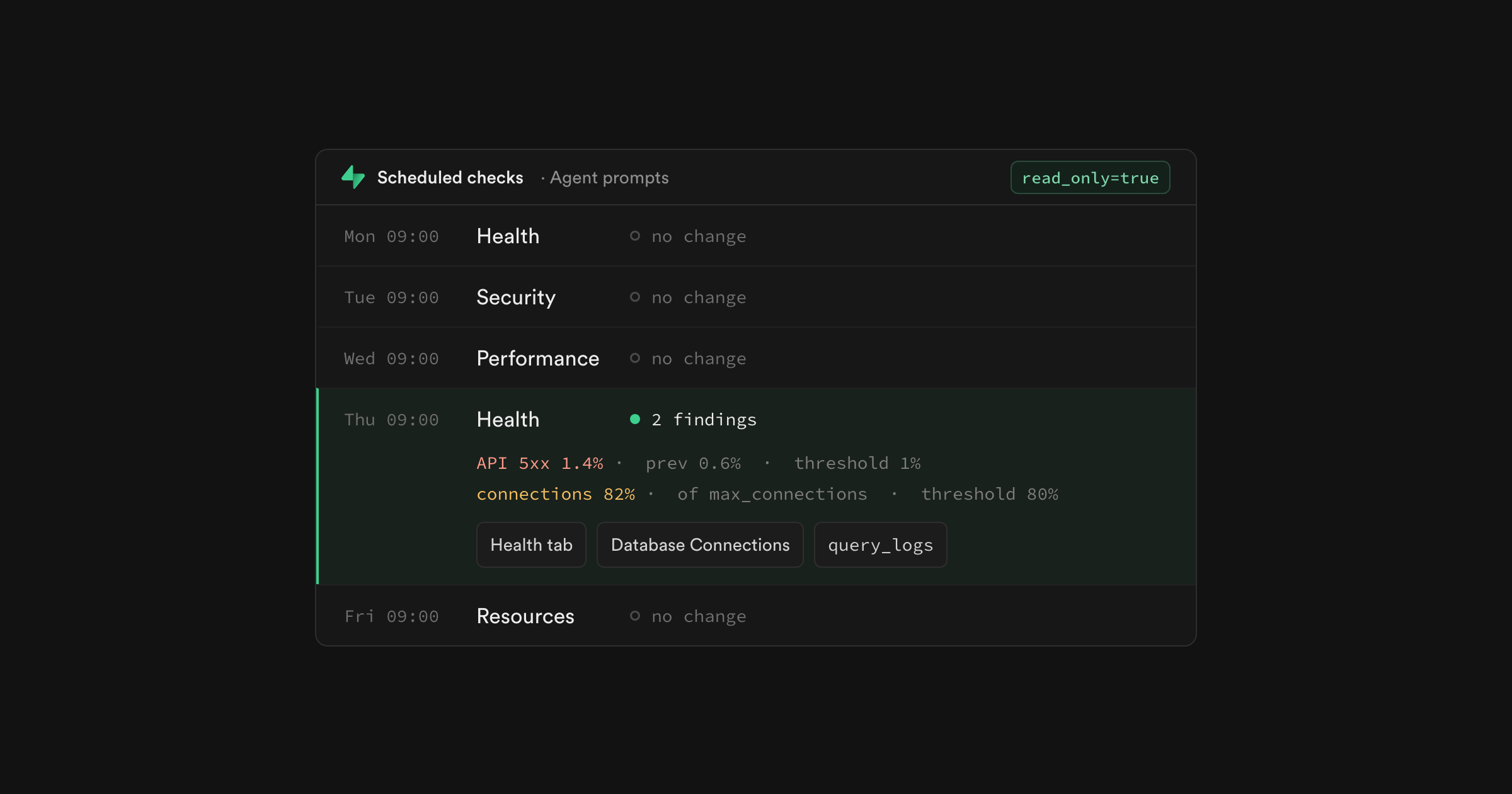Click the connections 82% finding
Screen dimensions: 1512x794
556,494
